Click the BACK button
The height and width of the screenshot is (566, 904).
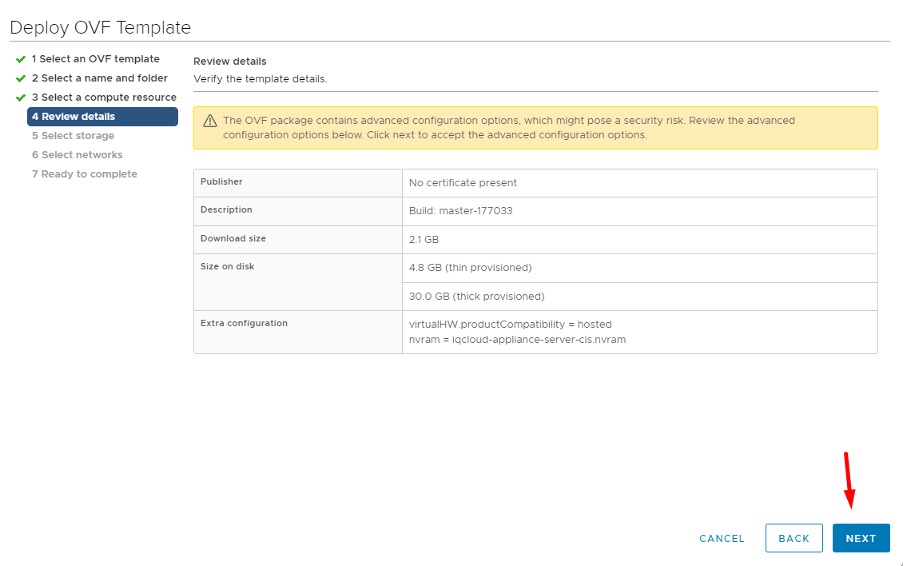pyautogui.click(x=794, y=538)
